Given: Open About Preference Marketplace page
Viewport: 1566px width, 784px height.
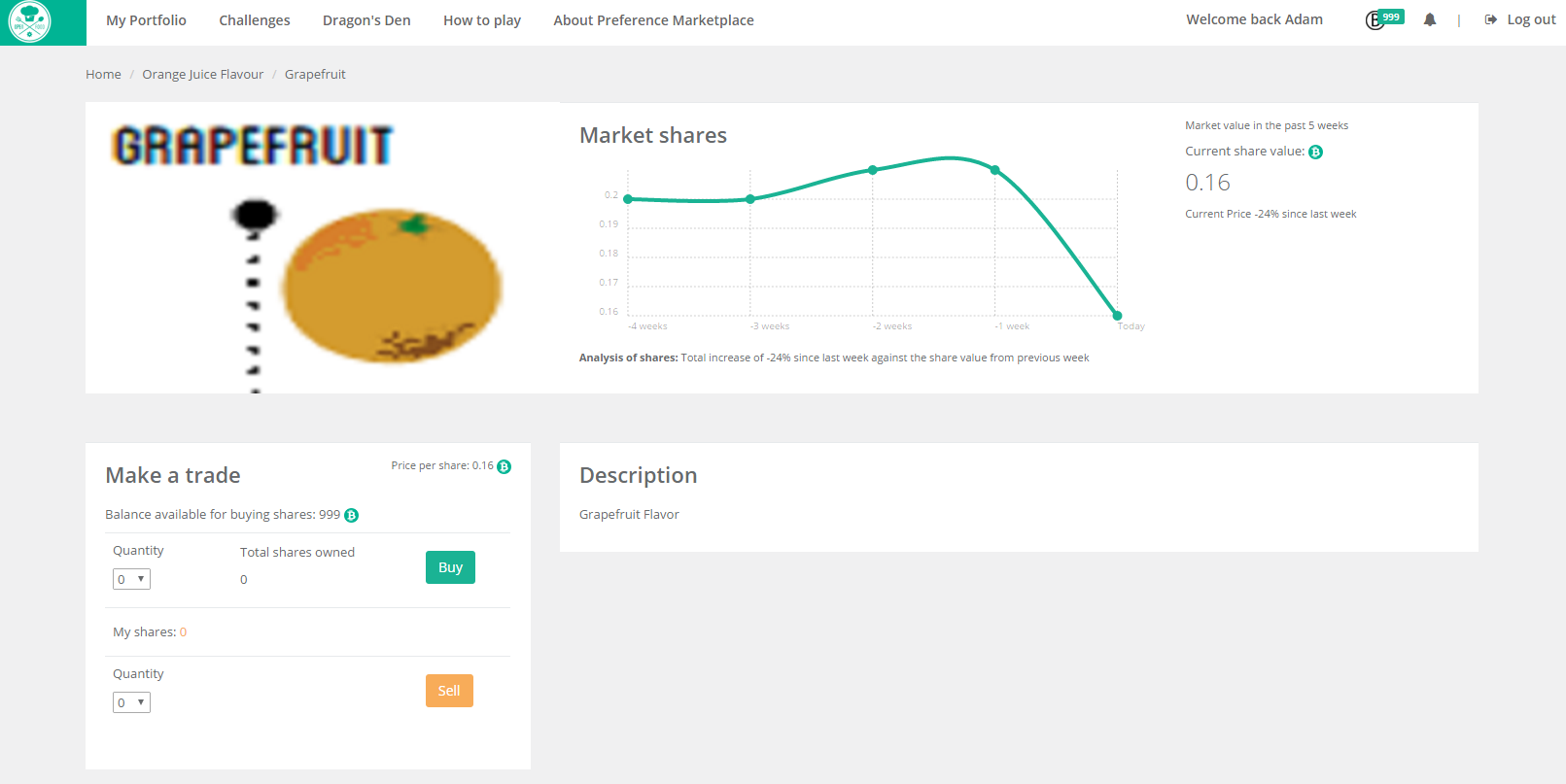Looking at the screenshot, I should click(653, 20).
